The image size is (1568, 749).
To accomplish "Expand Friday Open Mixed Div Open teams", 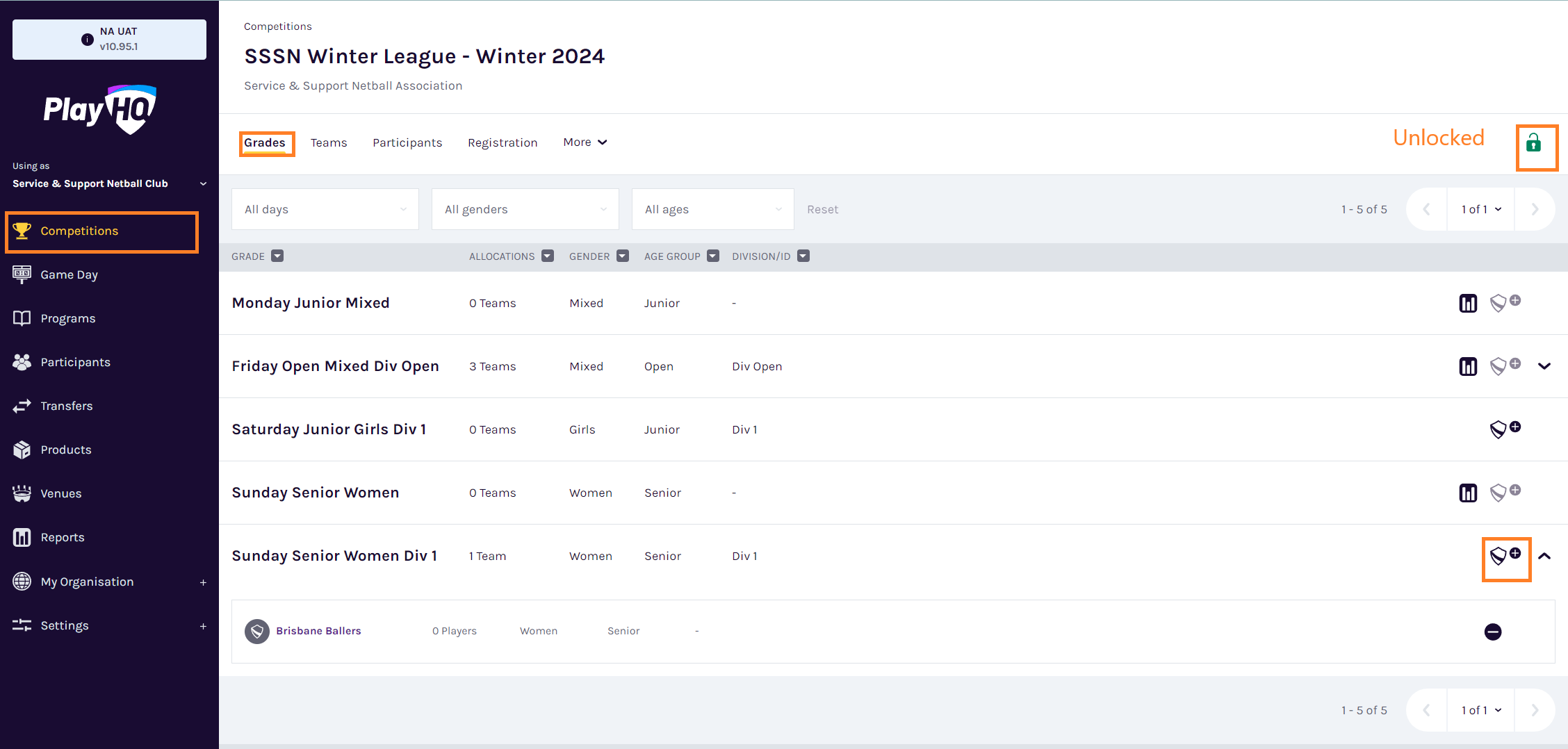I will tap(1544, 366).
